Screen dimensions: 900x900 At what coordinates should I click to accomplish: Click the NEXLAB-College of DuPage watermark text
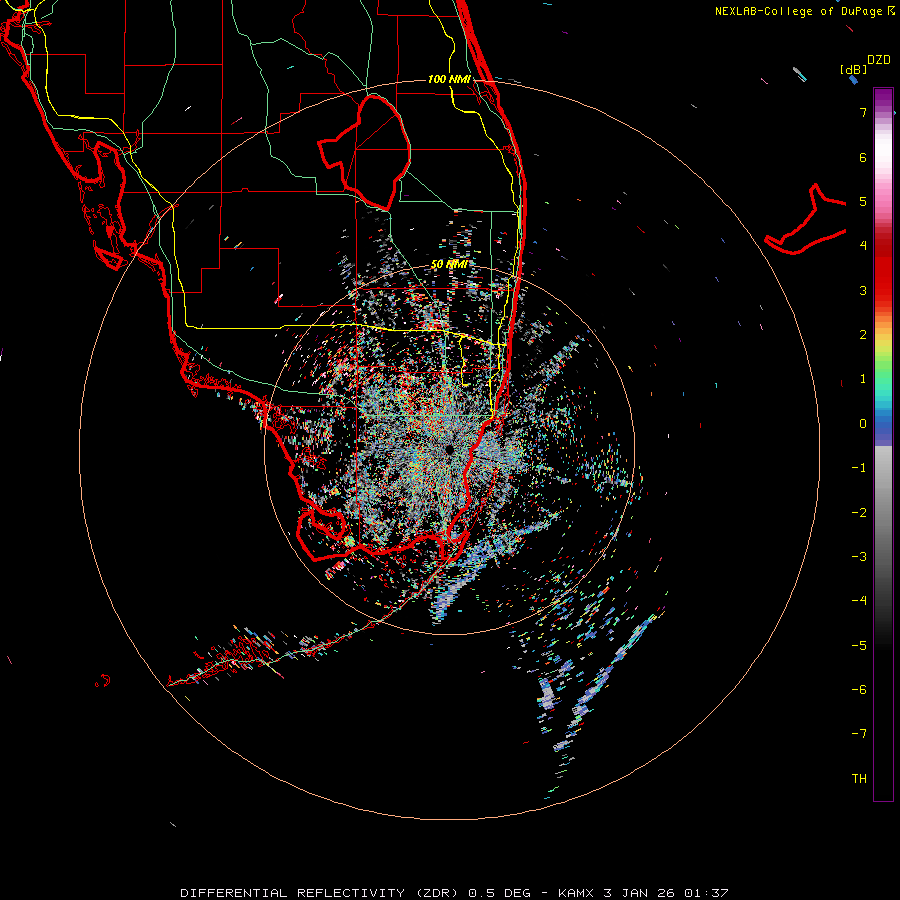tap(805, 11)
